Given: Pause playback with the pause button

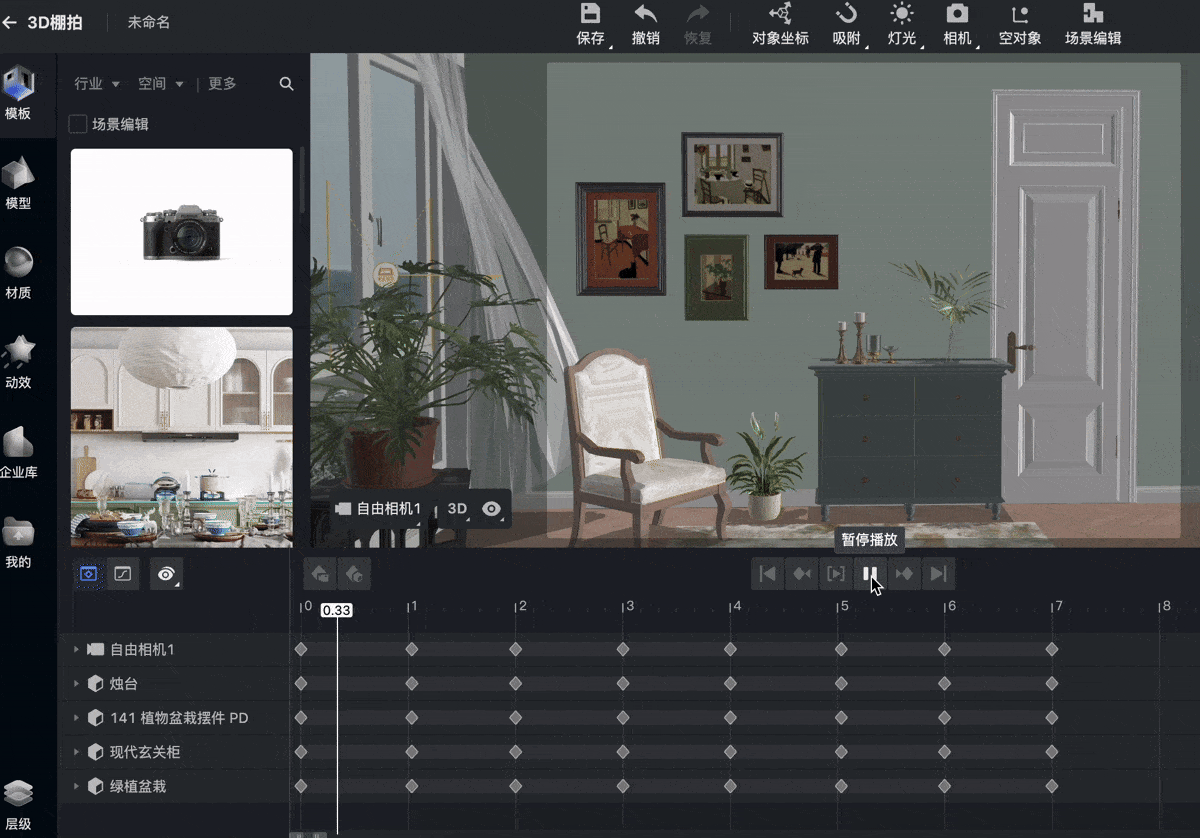Looking at the screenshot, I should [870, 574].
